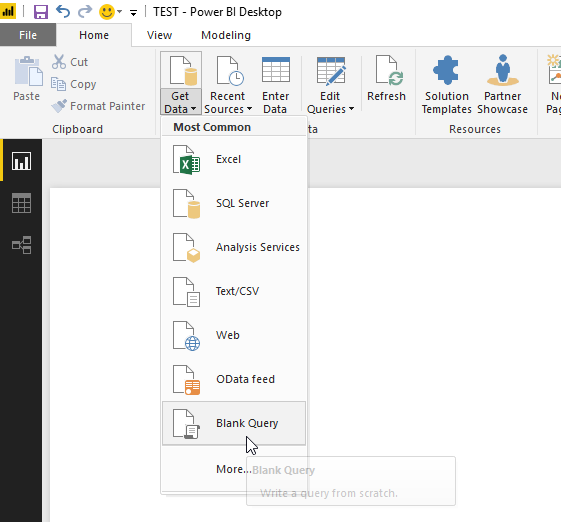Open the Modeling tab
Screen dimensions: 561x522
click(x=226, y=35)
